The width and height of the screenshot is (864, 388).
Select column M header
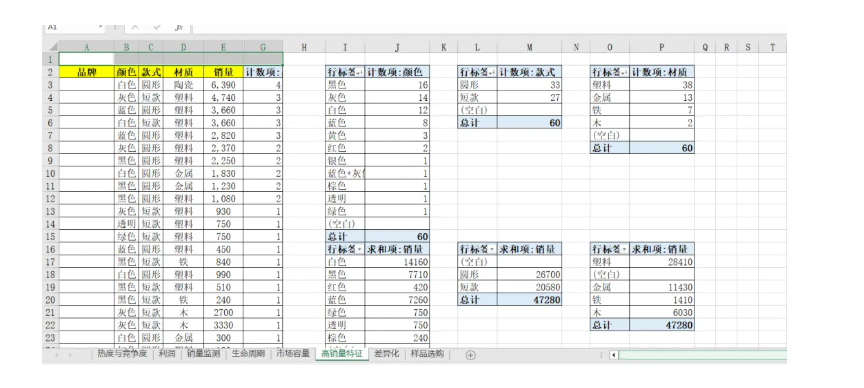(530, 47)
